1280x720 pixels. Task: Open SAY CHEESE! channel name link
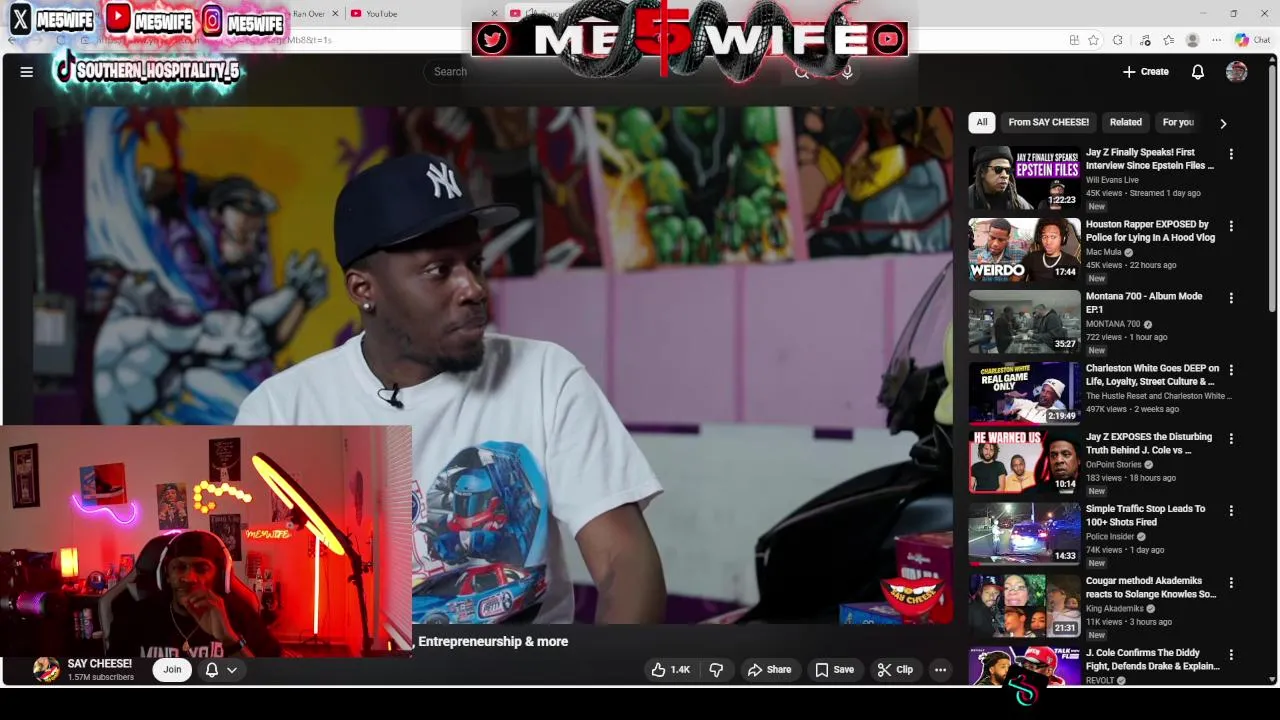tap(99, 664)
